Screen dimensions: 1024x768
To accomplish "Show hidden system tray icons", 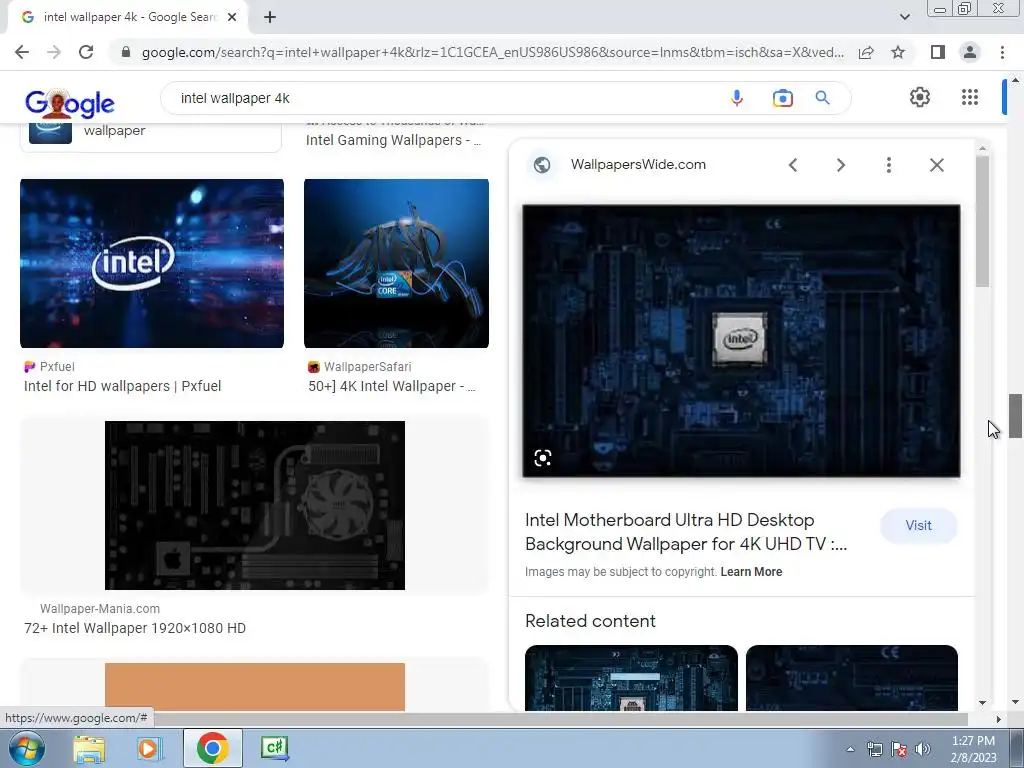I will tap(850, 750).
